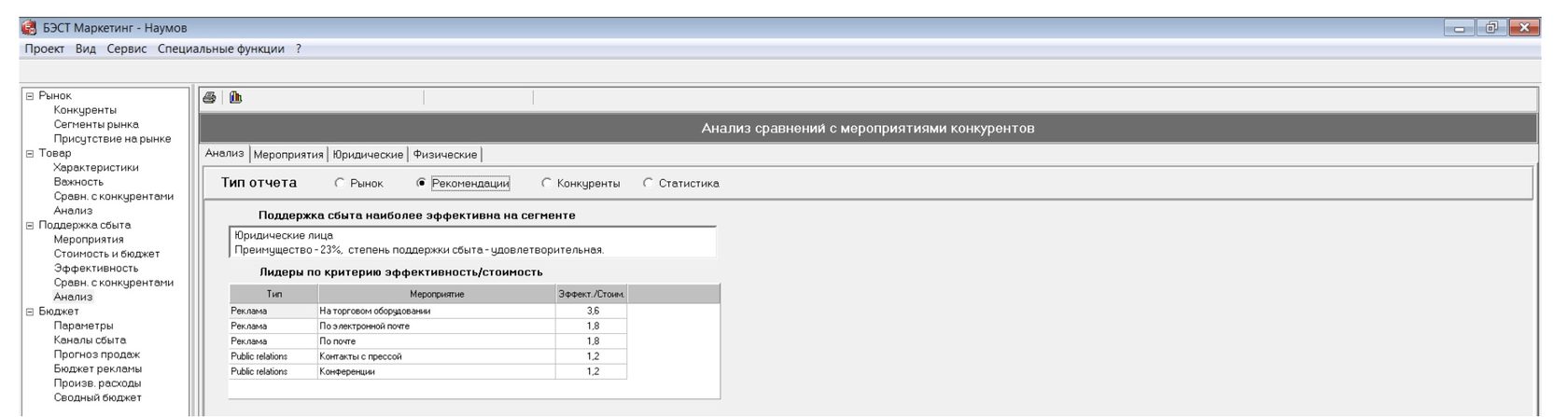The image size is (1568, 417).
Task: Open the ? help menu
Action: pos(299,49)
